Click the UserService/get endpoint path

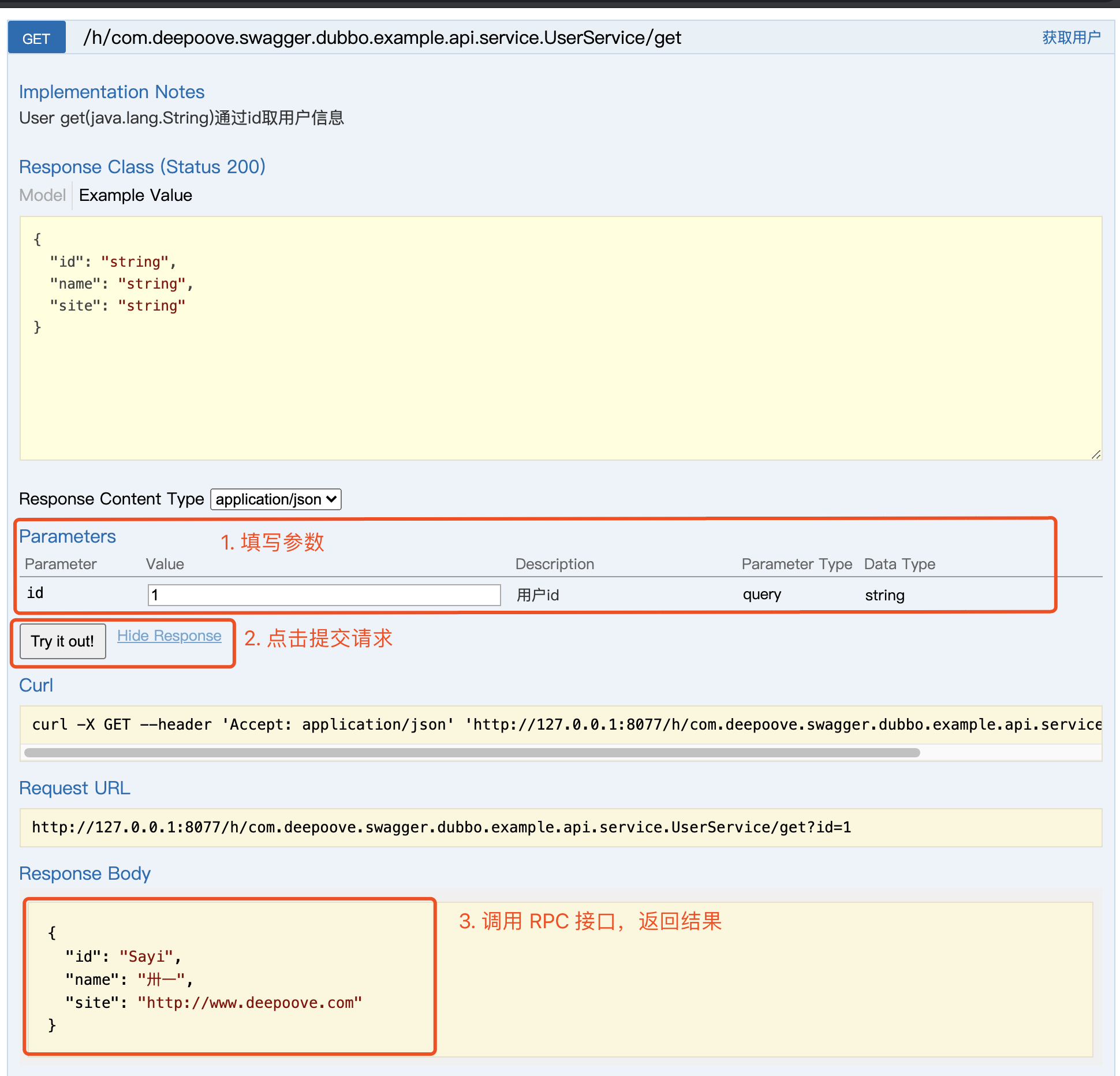click(382, 38)
